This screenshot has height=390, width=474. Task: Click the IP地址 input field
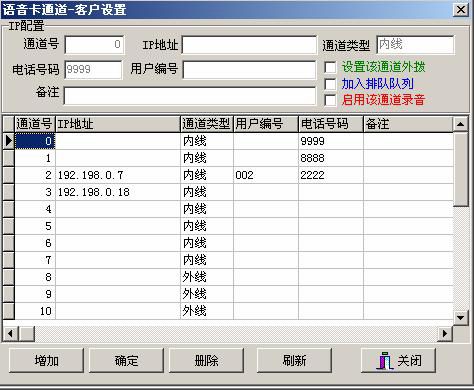point(249,45)
